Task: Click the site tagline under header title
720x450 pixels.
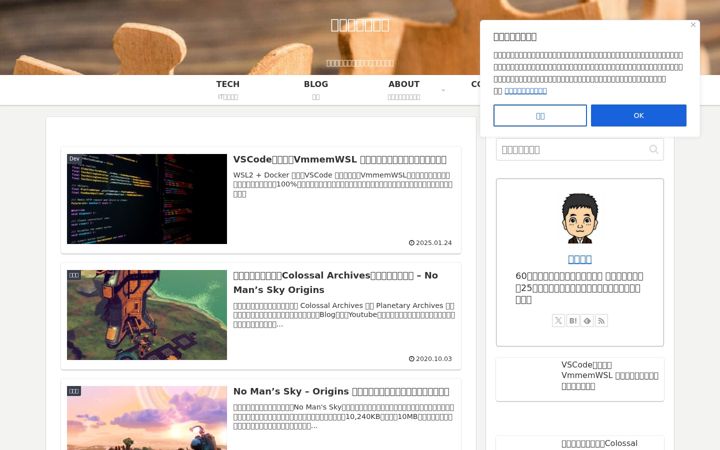Action: (360, 63)
